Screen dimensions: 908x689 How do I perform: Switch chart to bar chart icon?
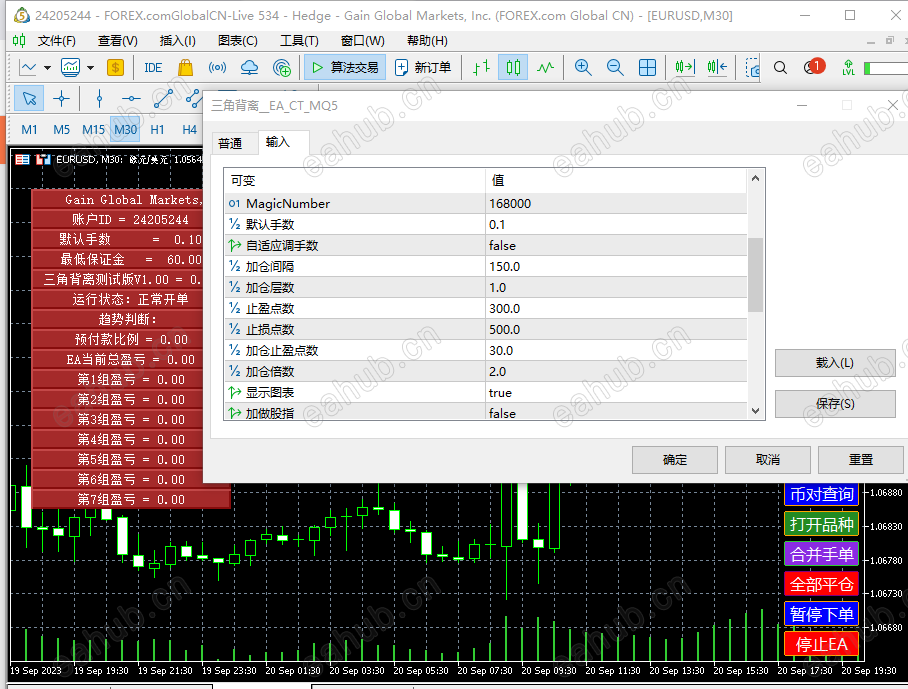pos(481,68)
